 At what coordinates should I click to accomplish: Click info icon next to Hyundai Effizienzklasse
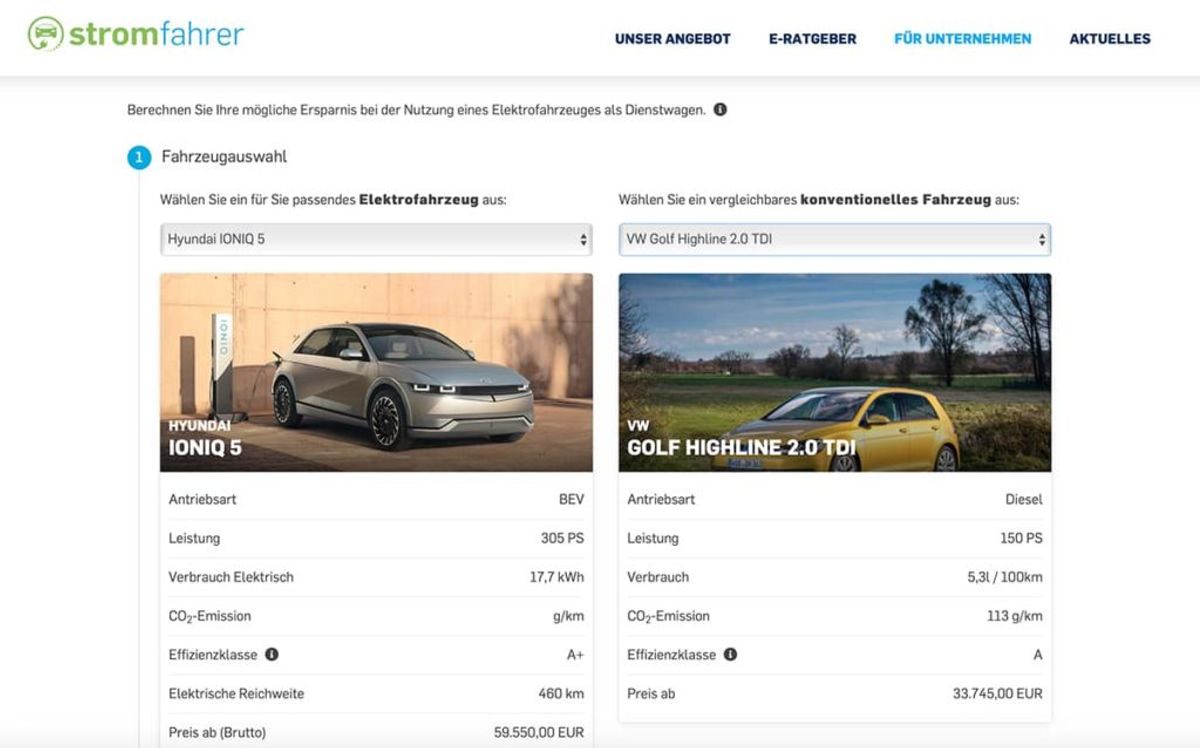(272, 655)
